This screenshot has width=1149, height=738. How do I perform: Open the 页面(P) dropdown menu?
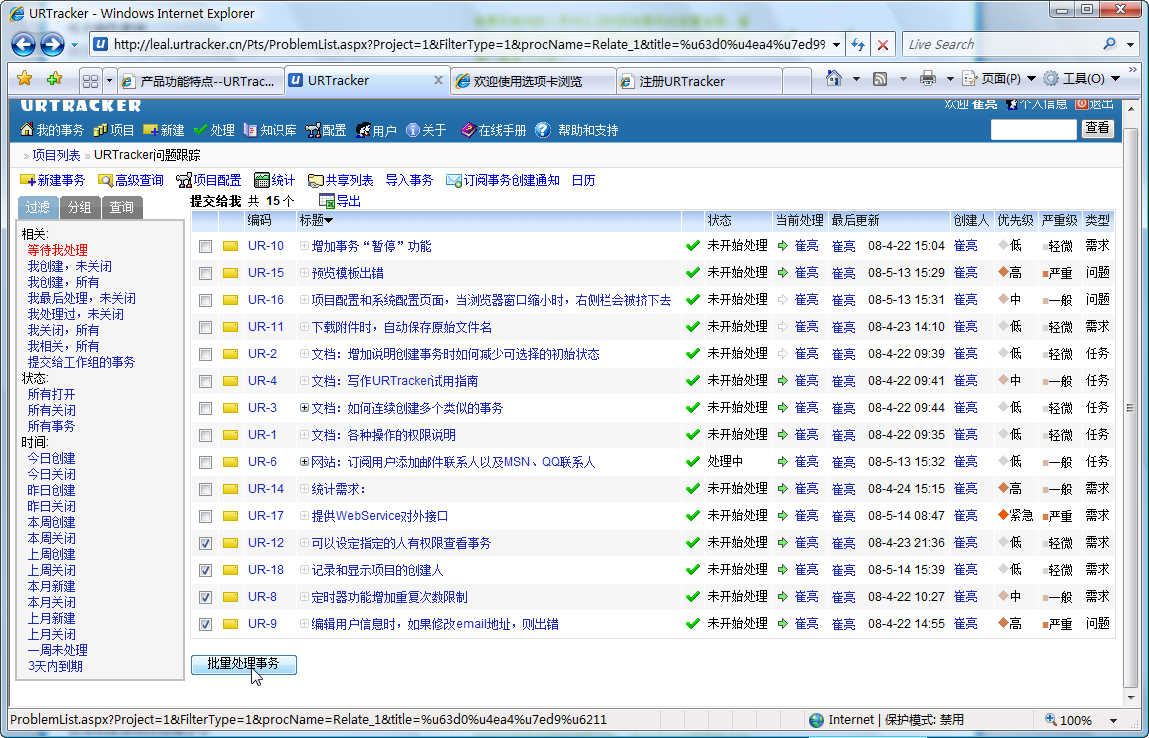tap(999, 78)
